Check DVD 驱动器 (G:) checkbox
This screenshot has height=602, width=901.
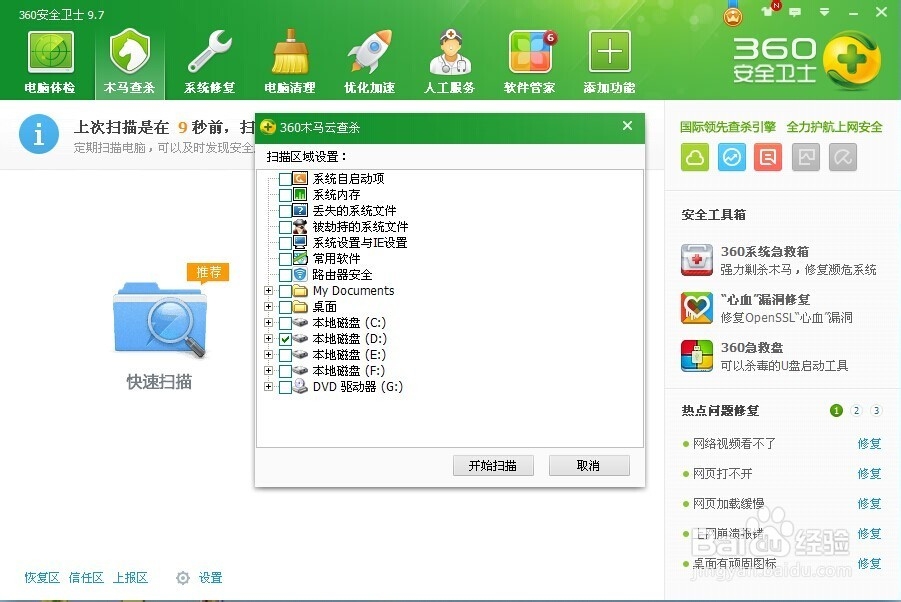click(x=285, y=387)
